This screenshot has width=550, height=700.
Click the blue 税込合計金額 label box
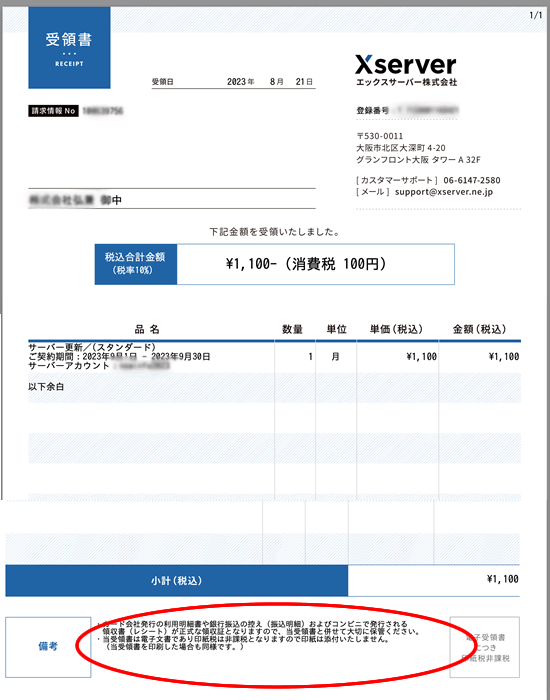point(136,264)
